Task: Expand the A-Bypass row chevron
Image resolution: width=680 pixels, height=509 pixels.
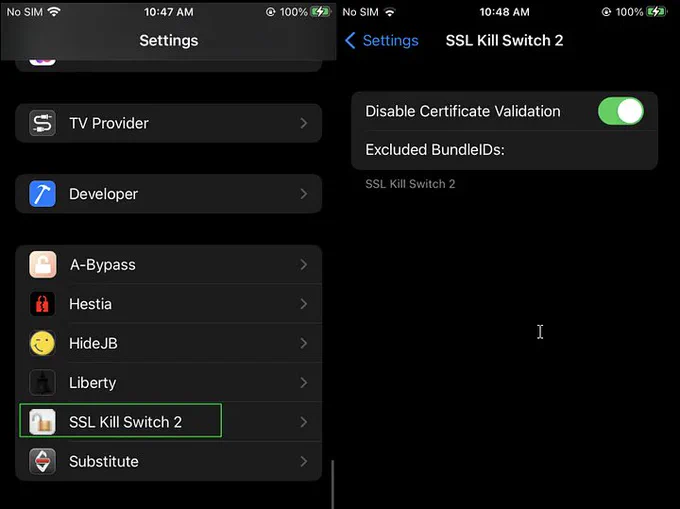Action: point(304,264)
